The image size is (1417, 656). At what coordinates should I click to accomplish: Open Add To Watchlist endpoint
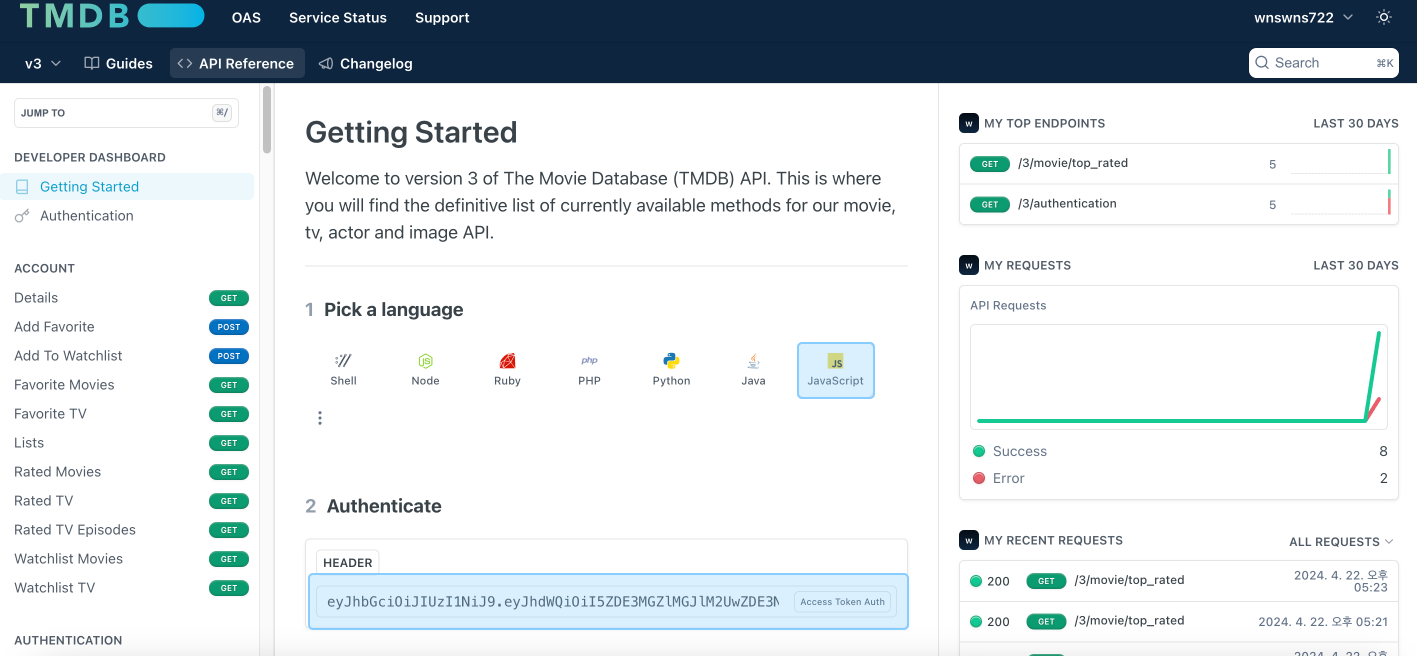(130, 356)
